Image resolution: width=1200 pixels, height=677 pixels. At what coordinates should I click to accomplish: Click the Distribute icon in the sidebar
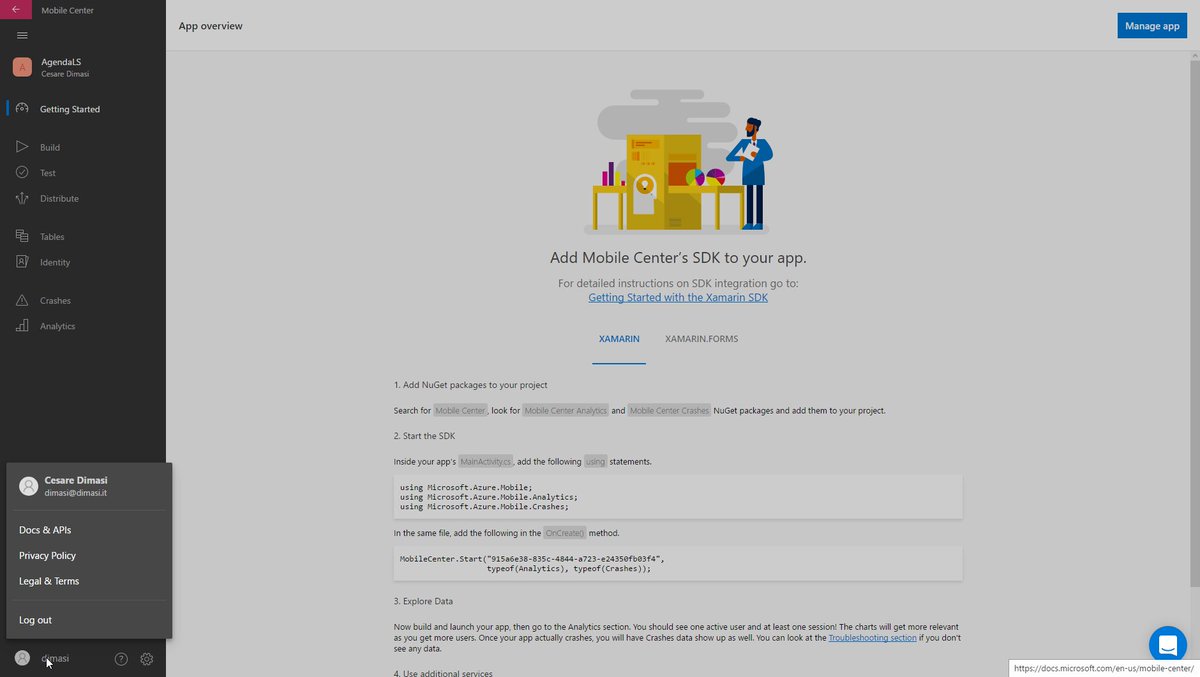[x=22, y=198]
